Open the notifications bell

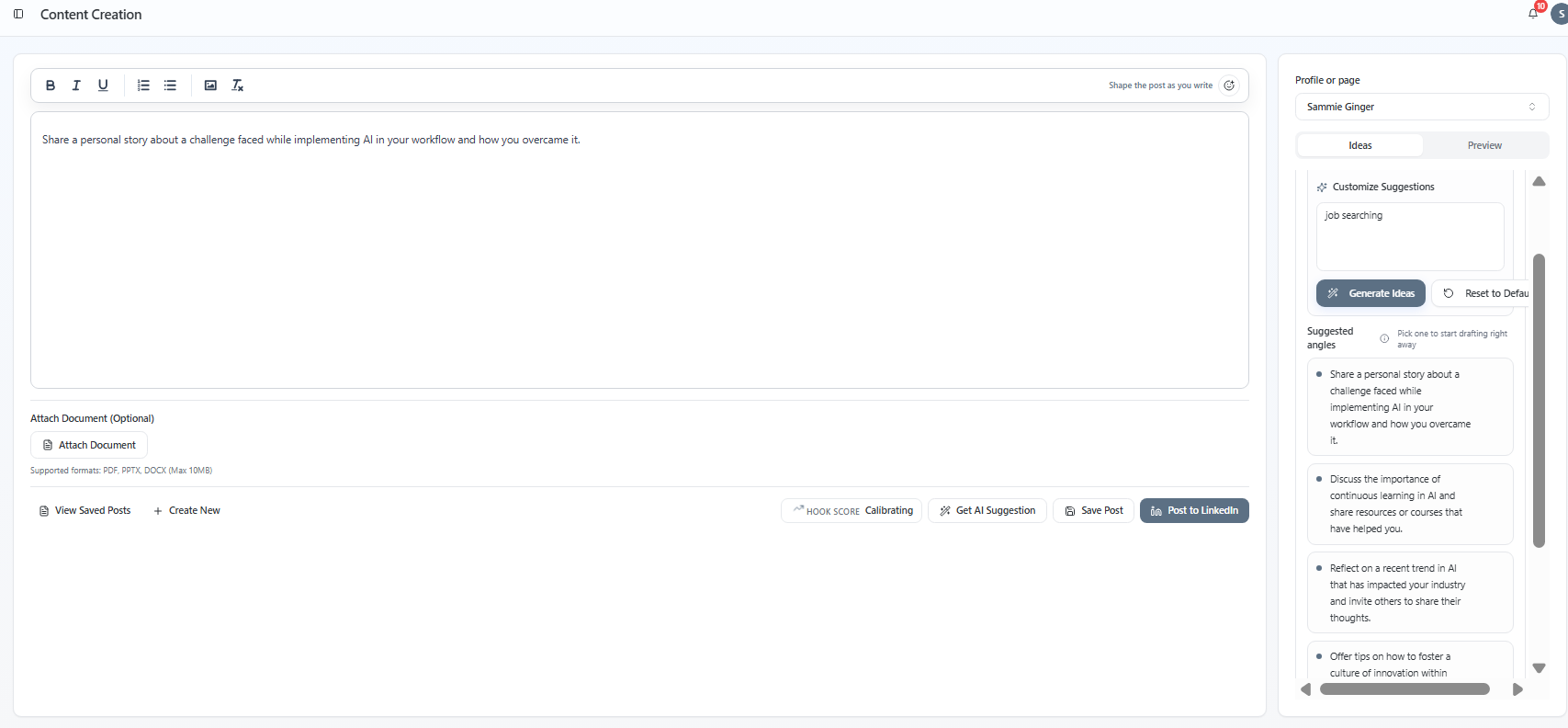coord(1533,14)
